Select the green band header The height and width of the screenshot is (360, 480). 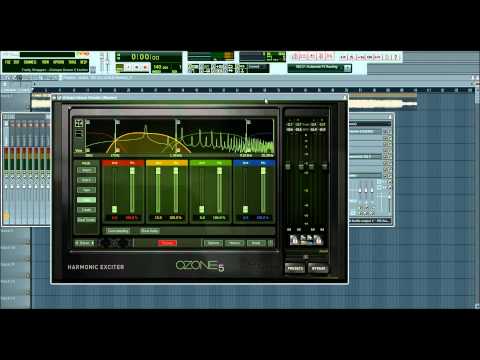(210, 163)
